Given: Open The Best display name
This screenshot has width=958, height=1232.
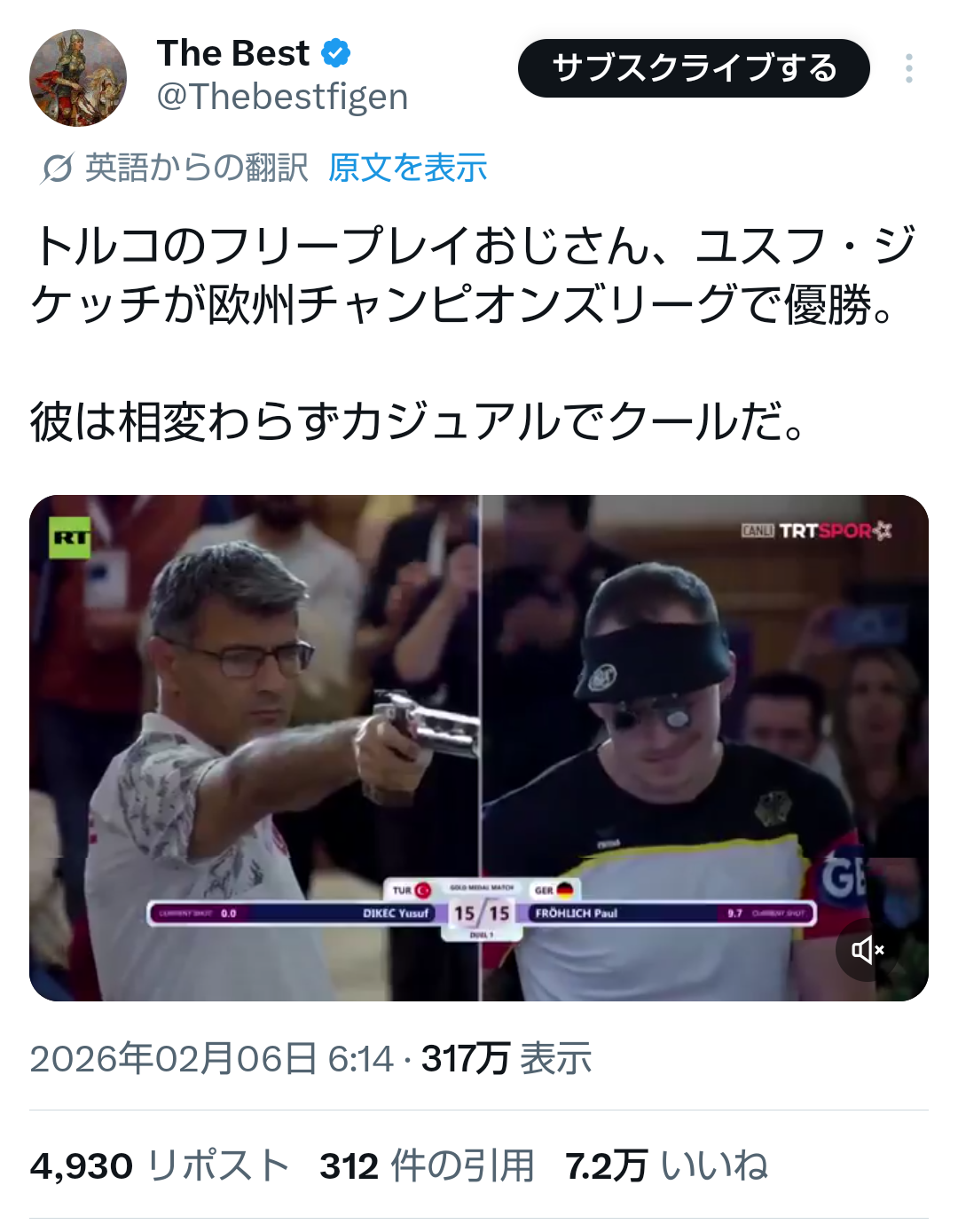Looking at the screenshot, I should tap(233, 53).
